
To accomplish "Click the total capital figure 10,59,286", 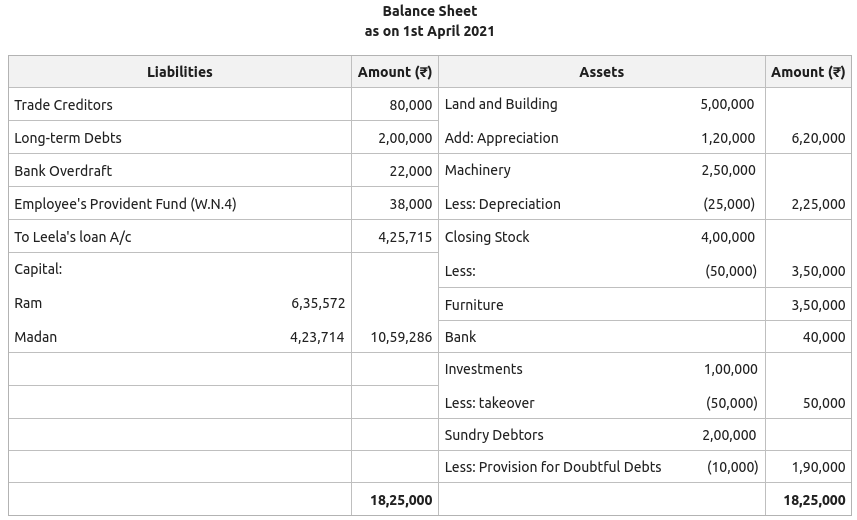I will click(x=401, y=337).
